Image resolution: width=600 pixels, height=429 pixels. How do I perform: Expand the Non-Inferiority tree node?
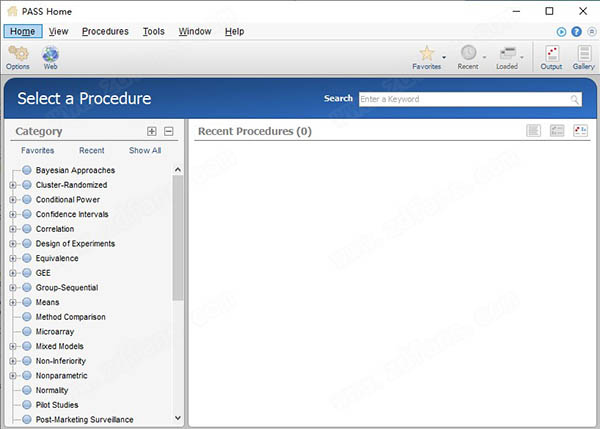tap(13, 361)
